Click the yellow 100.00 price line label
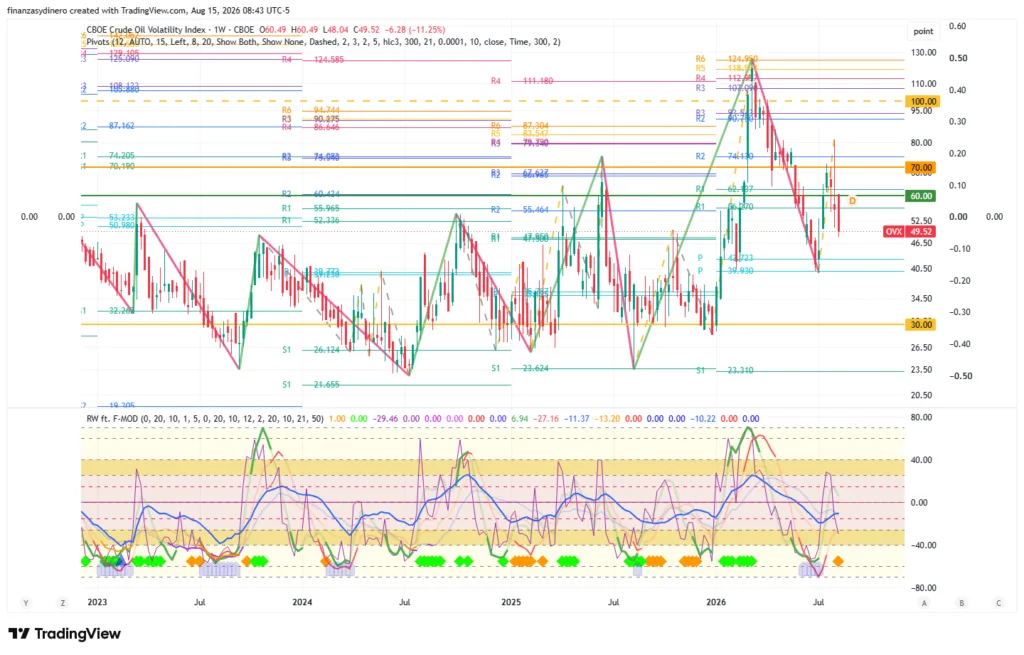 (x=923, y=101)
